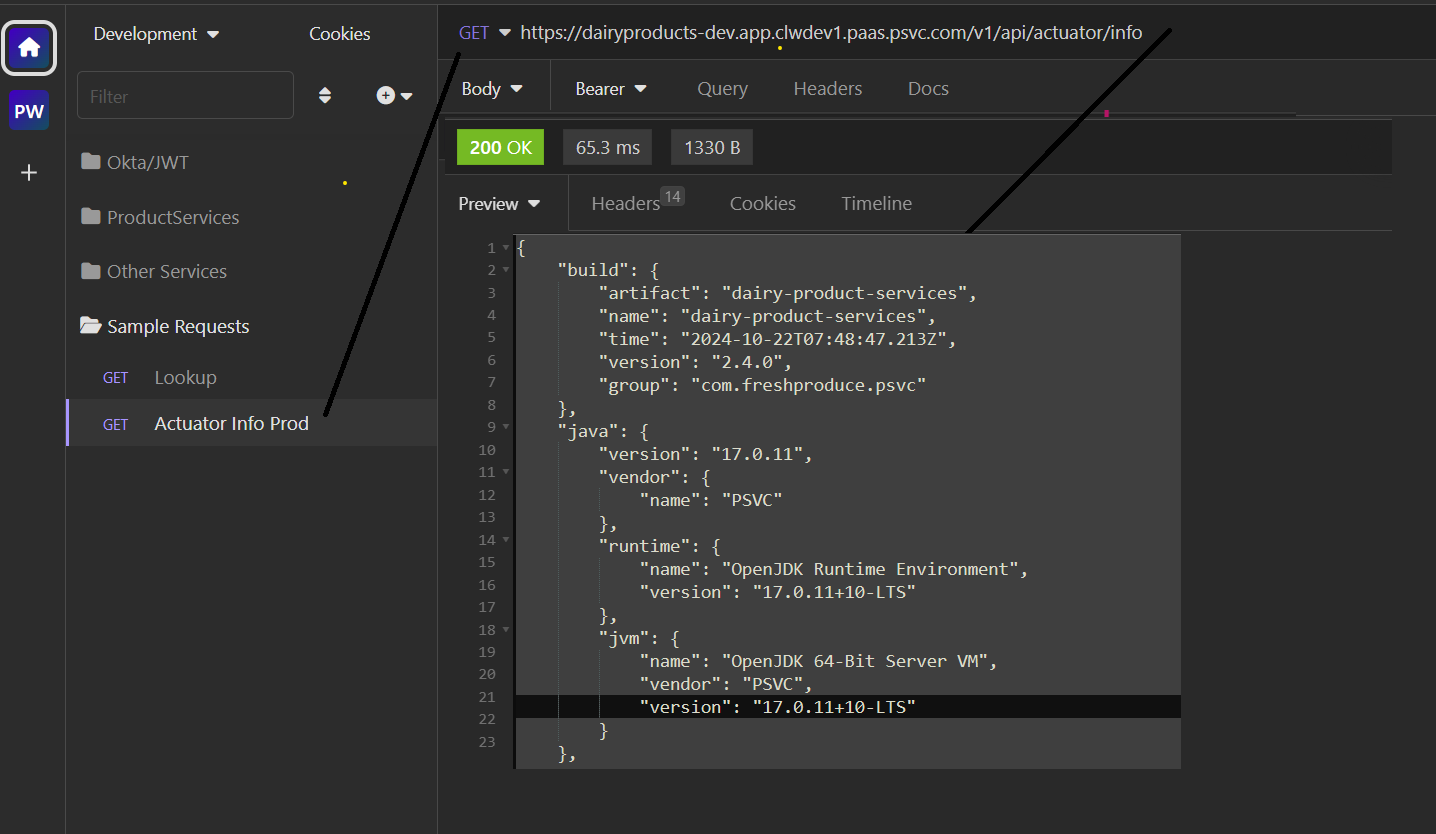The width and height of the screenshot is (1436, 834).
Task: Open the Development environment dropdown
Action: pyautogui.click(x=156, y=34)
